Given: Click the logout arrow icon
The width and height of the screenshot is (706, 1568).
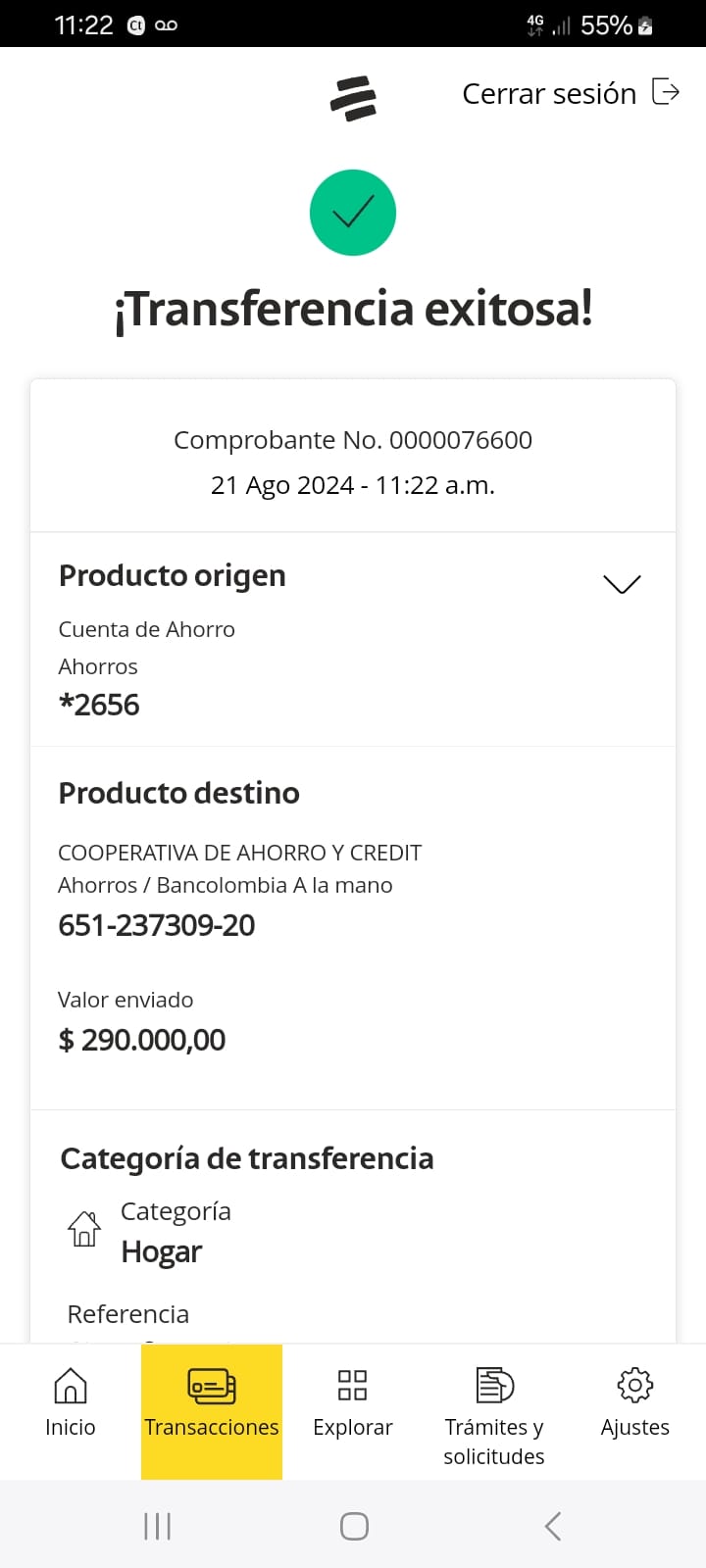Looking at the screenshot, I should tap(666, 92).
